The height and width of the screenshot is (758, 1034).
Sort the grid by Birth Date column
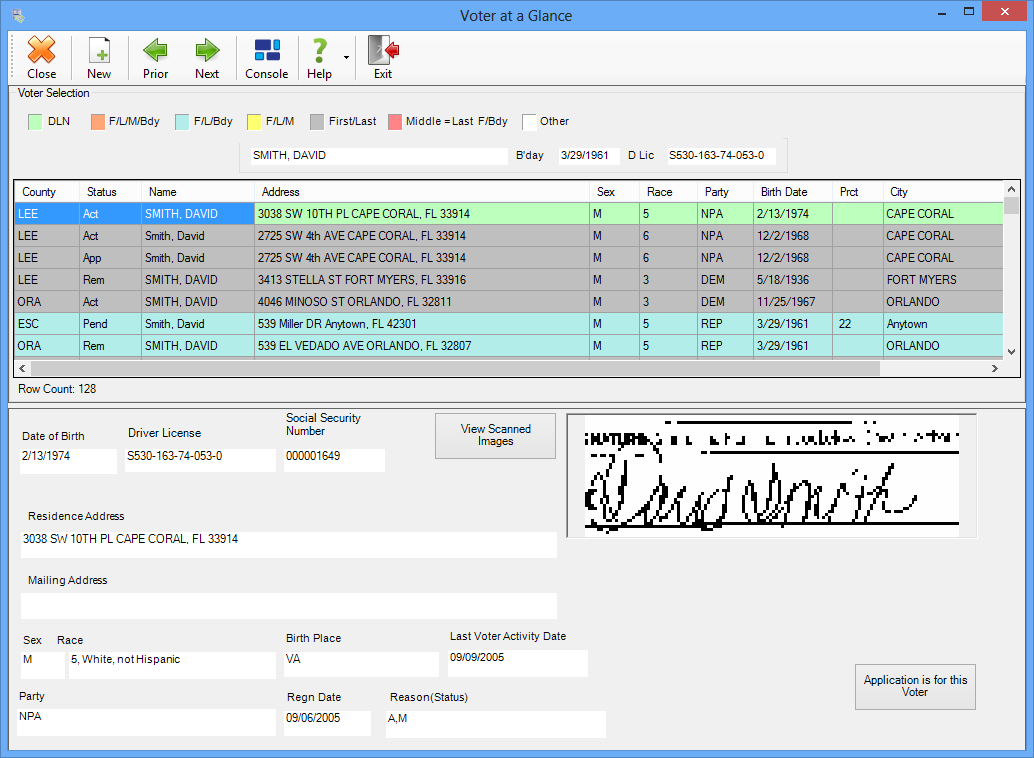(783, 192)
